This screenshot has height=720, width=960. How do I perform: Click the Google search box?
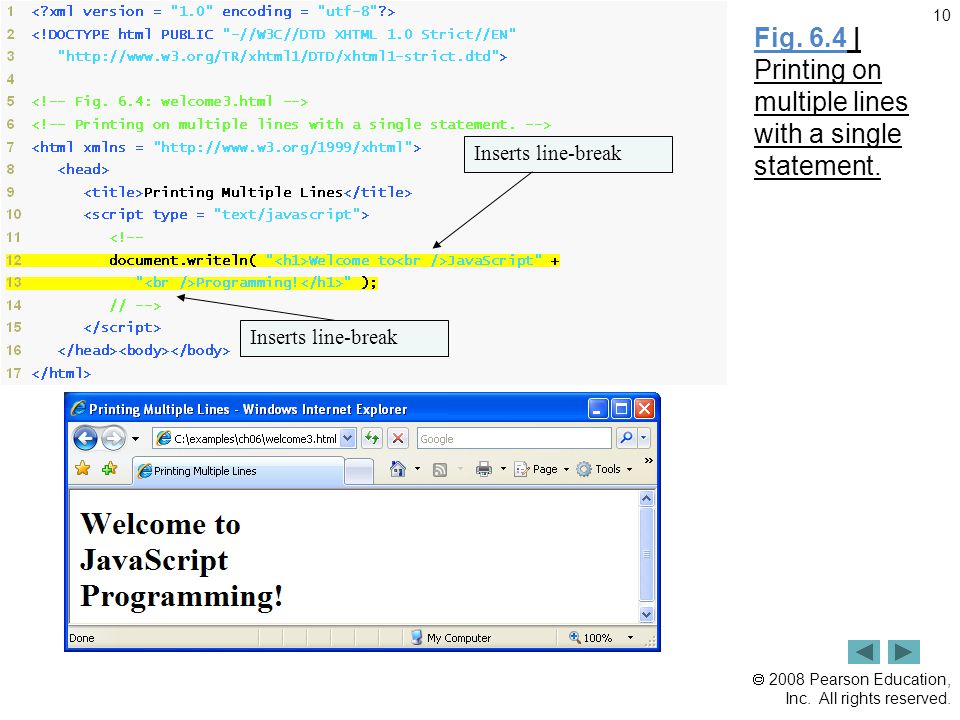click(514, 438)
